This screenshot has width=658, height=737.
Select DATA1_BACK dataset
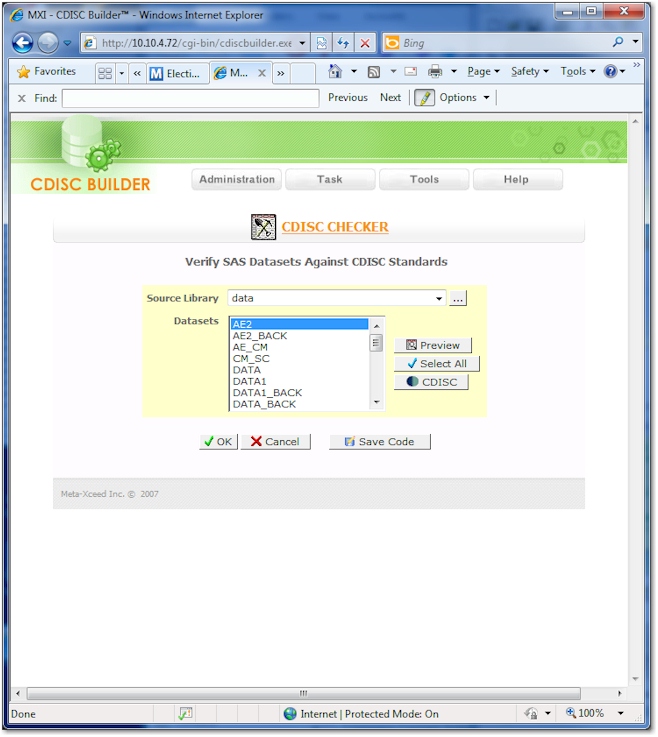pyautogui.click(x=299, y=393)
